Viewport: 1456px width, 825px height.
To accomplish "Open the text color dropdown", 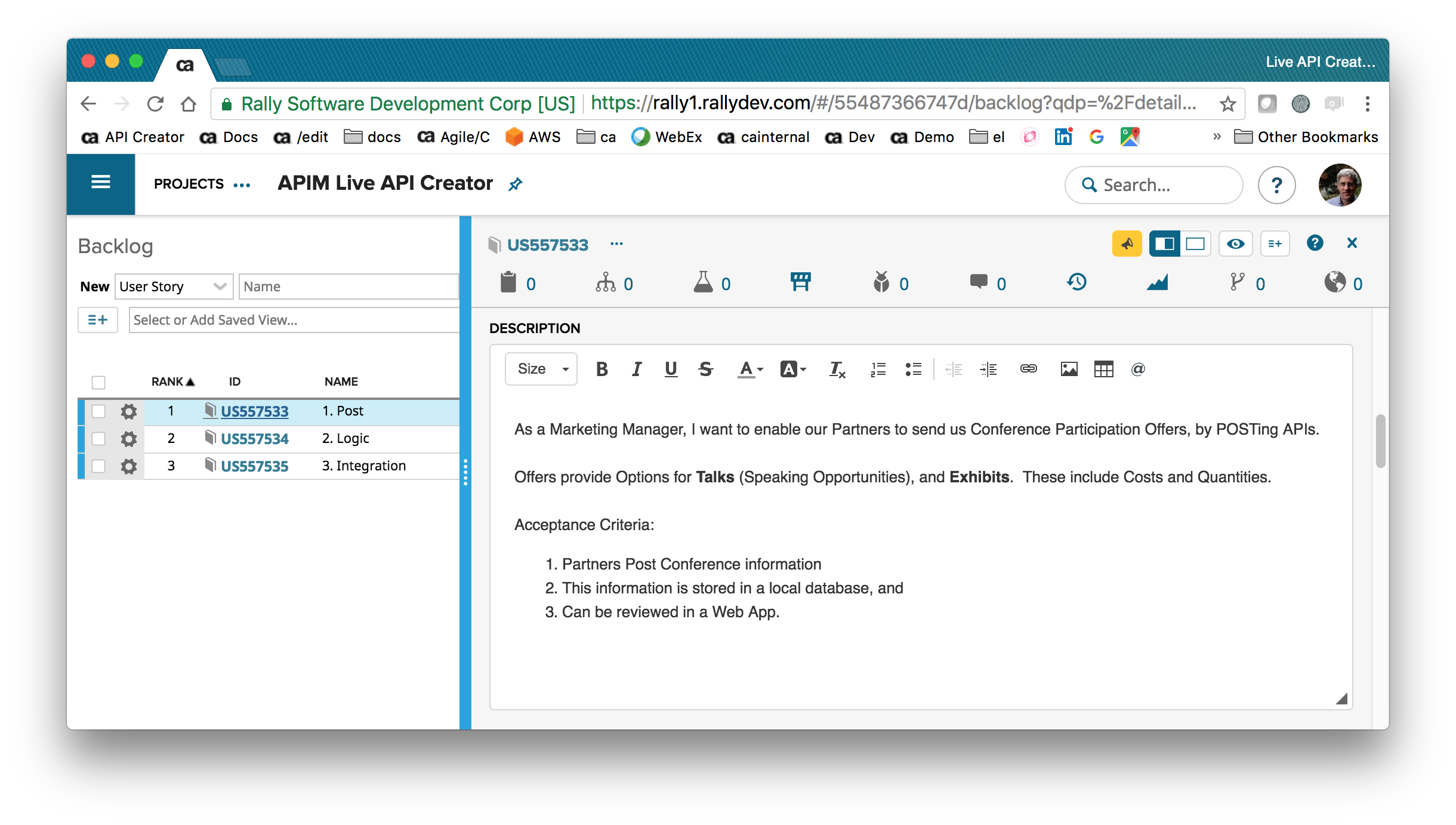I will point(750,370).
